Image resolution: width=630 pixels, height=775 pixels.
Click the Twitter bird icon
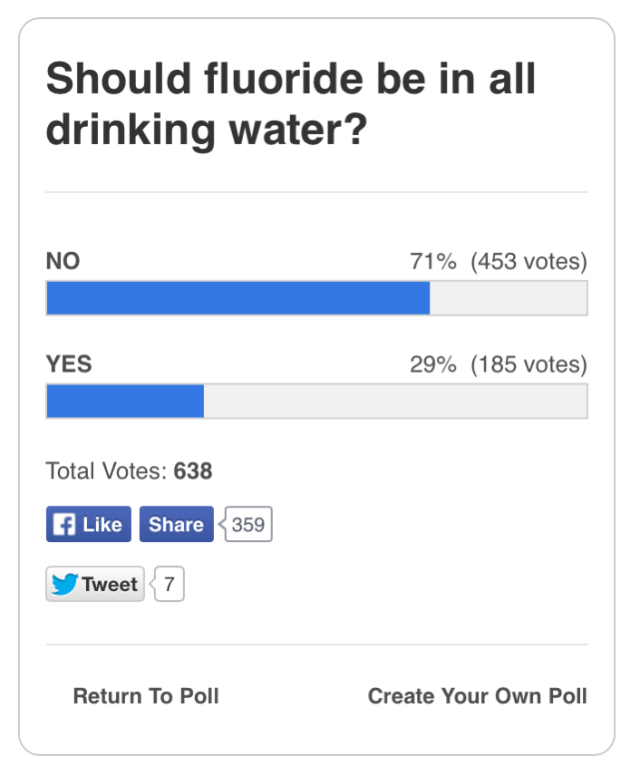[x=65, y=585]
